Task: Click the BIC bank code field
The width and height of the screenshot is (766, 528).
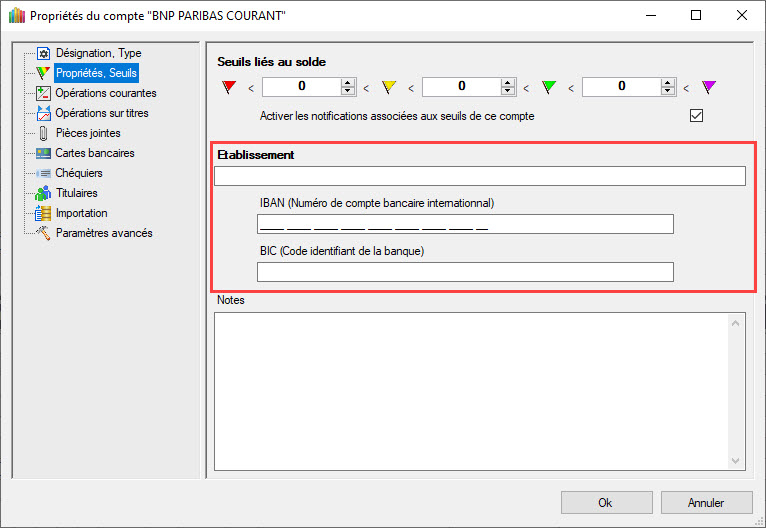Action: 465,272
